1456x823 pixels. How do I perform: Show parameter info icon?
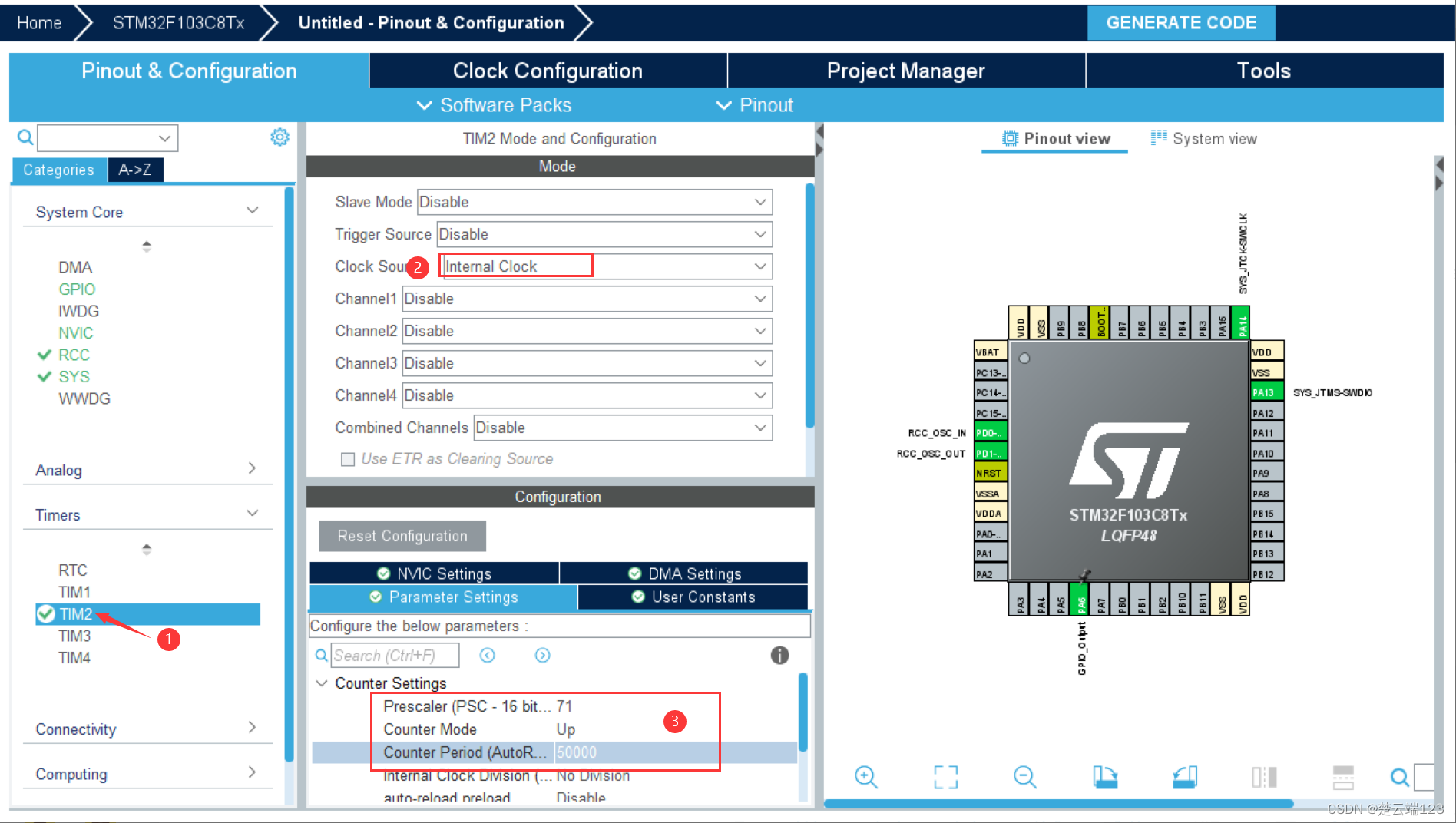pos(779,655)
